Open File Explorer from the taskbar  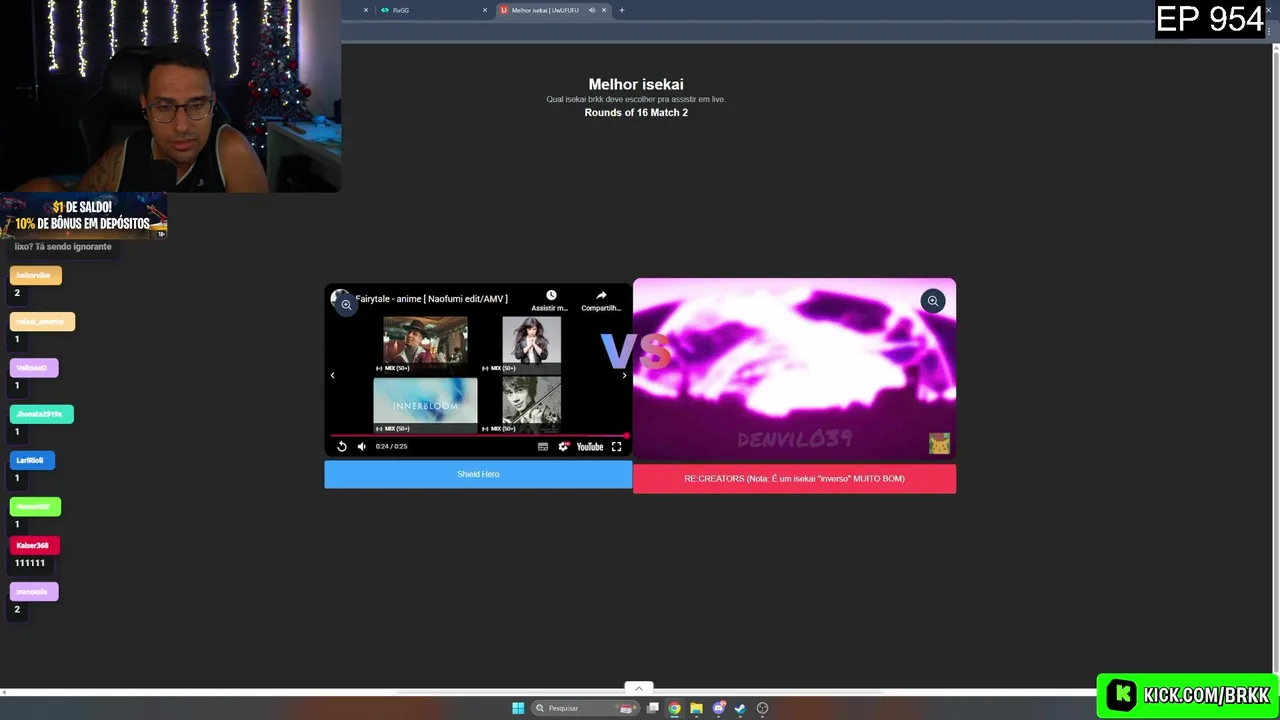click(696, 708)
